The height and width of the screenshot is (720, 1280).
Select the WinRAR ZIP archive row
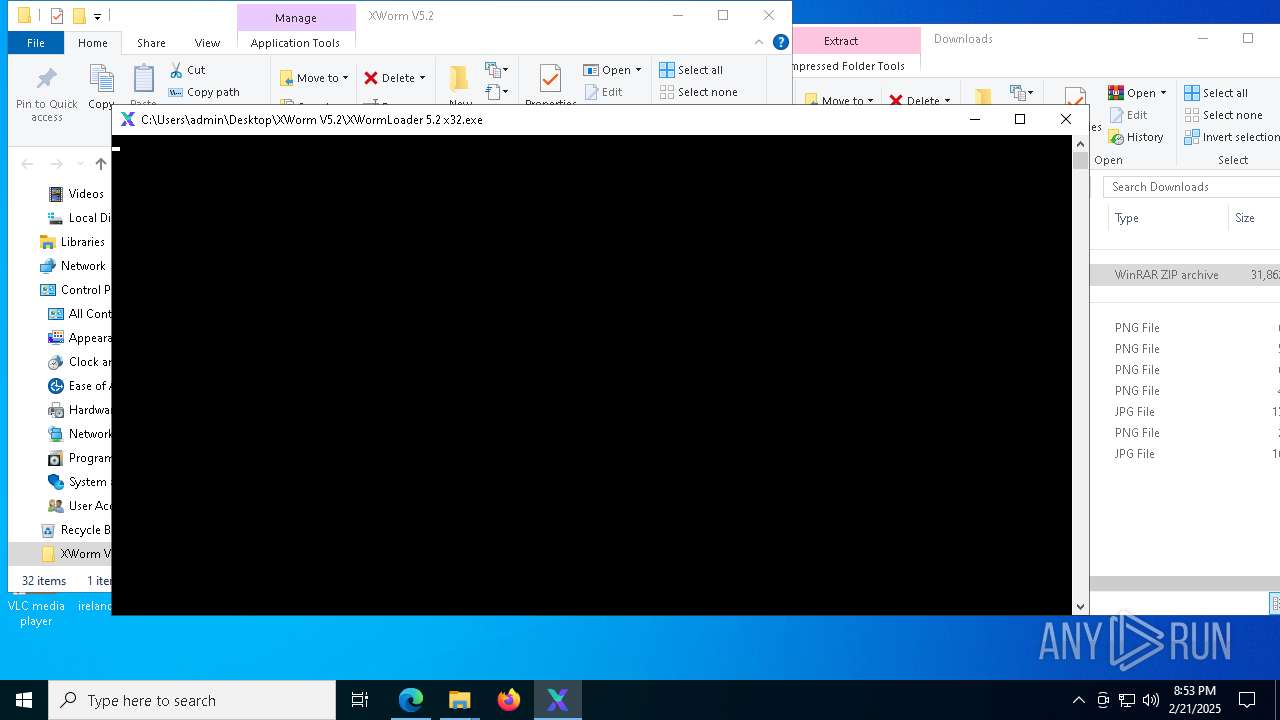coord(1185,275)
